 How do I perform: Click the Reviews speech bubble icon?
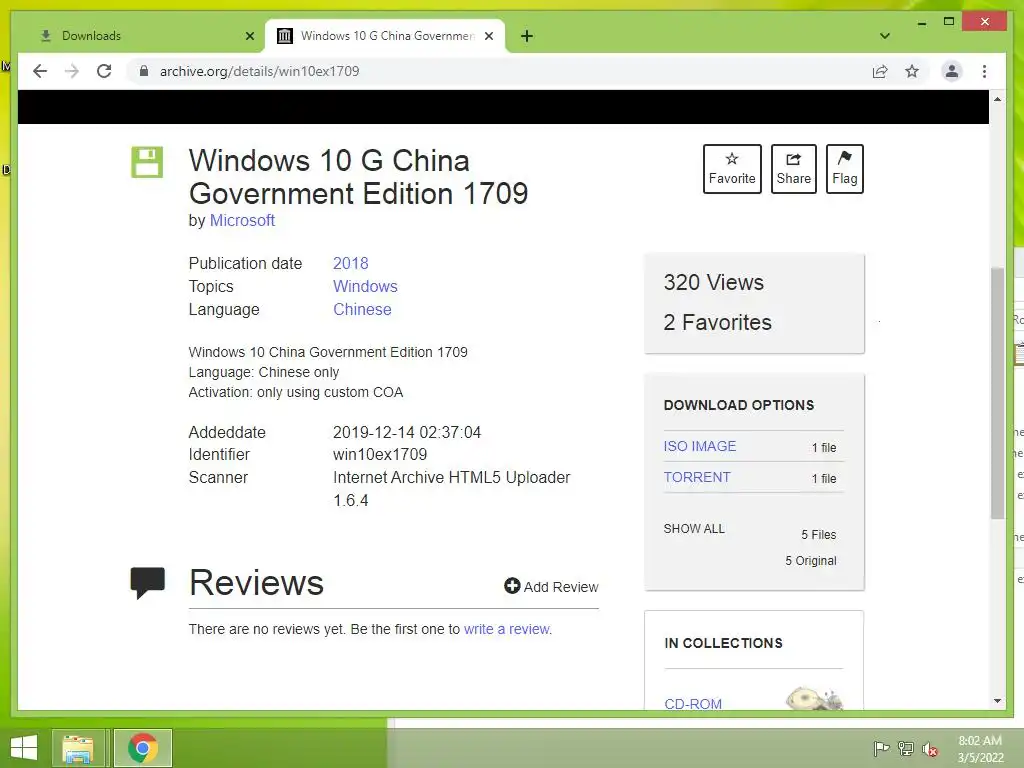(148, 583)
